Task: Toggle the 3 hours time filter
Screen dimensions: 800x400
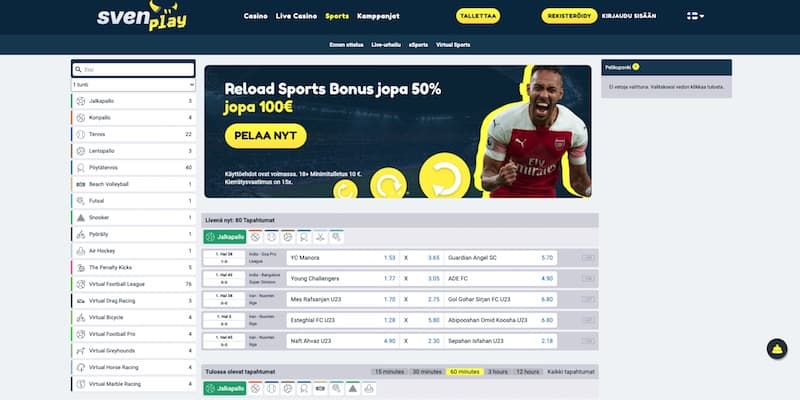Action: click(x=496, y=372)
